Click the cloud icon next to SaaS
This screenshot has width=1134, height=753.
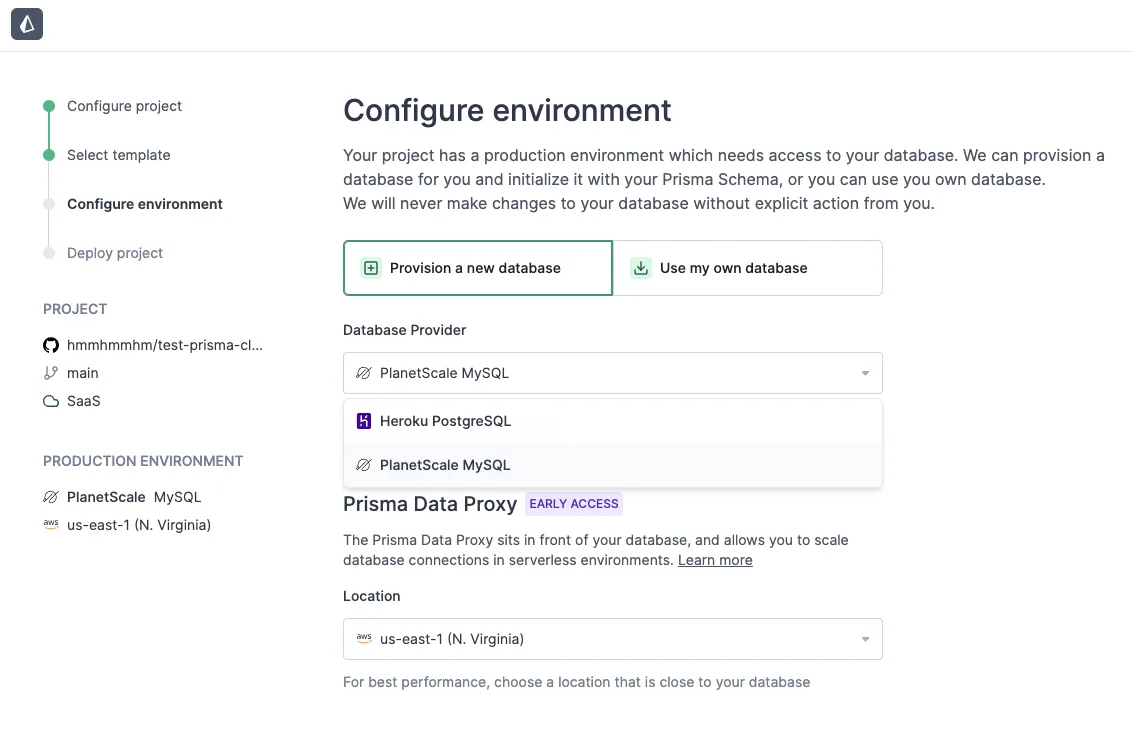click(x=51, y=401)
